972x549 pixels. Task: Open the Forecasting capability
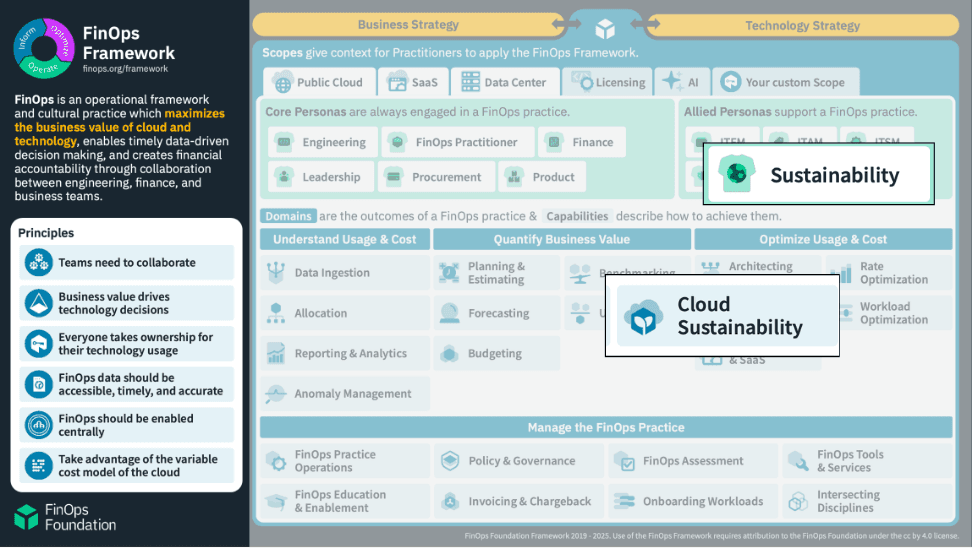[x=497, y=313]
